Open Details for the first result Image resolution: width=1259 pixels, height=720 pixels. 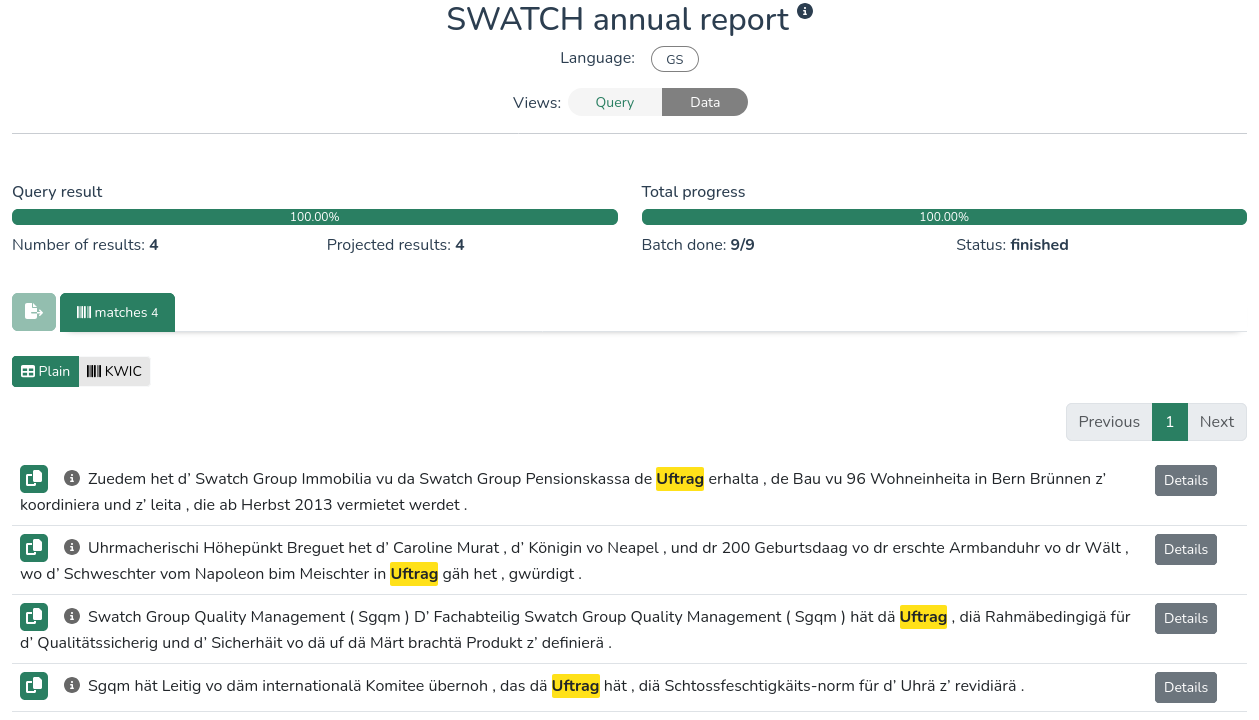click(1185, 480)
